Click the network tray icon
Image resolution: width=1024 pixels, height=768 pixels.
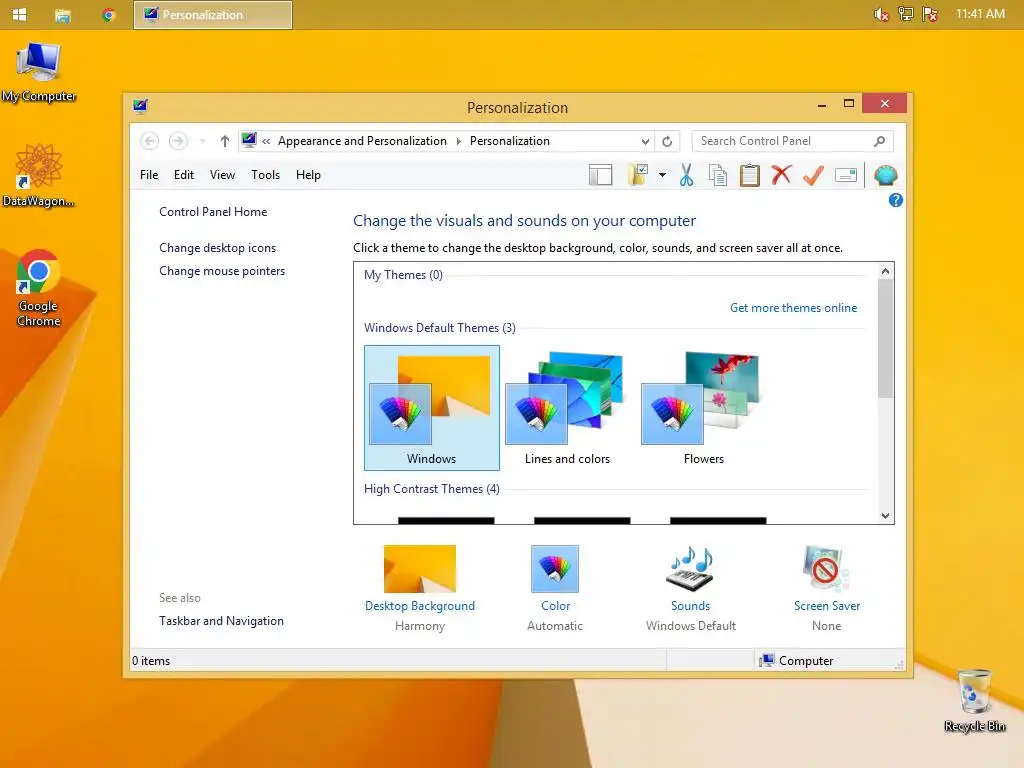point(906,14)
